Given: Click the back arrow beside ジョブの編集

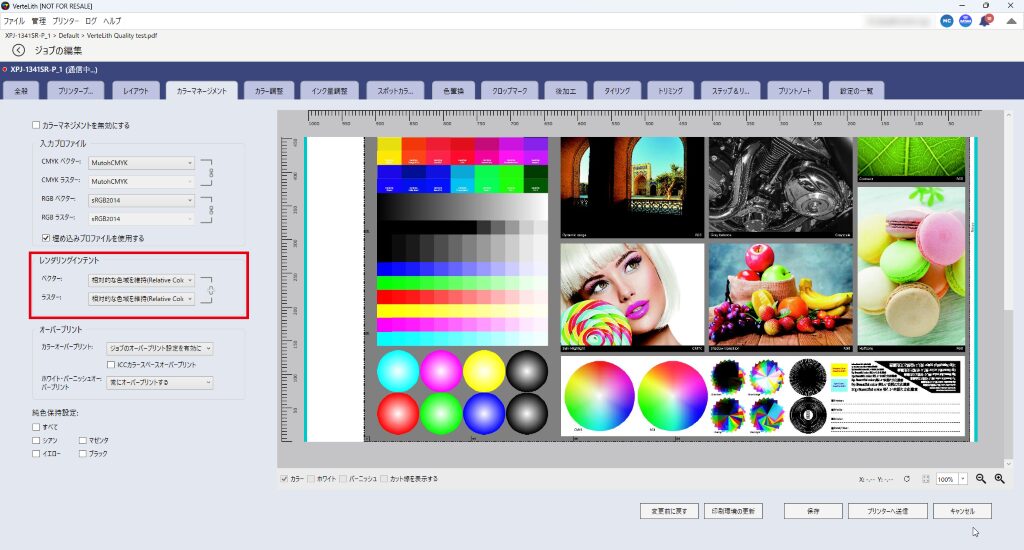Looking at the screenshot, I should coord(18,50).
